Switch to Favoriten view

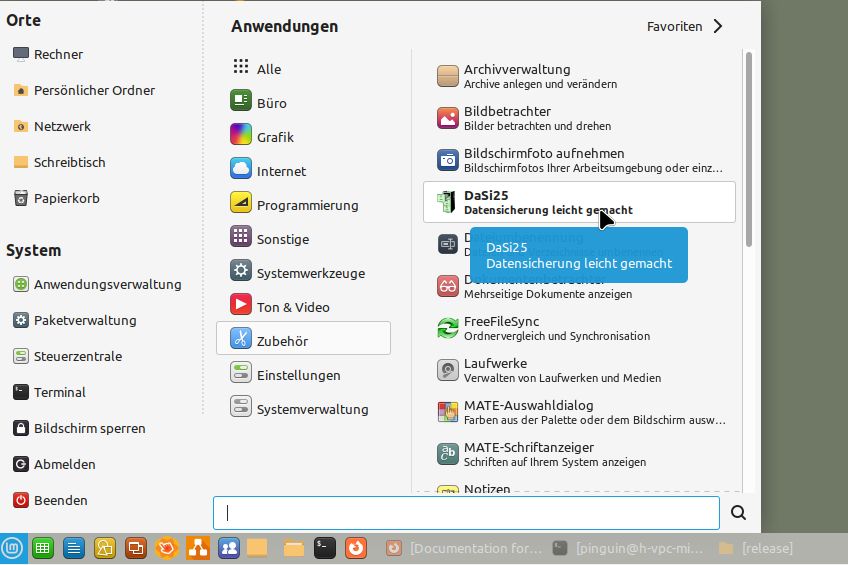point(684,27)
